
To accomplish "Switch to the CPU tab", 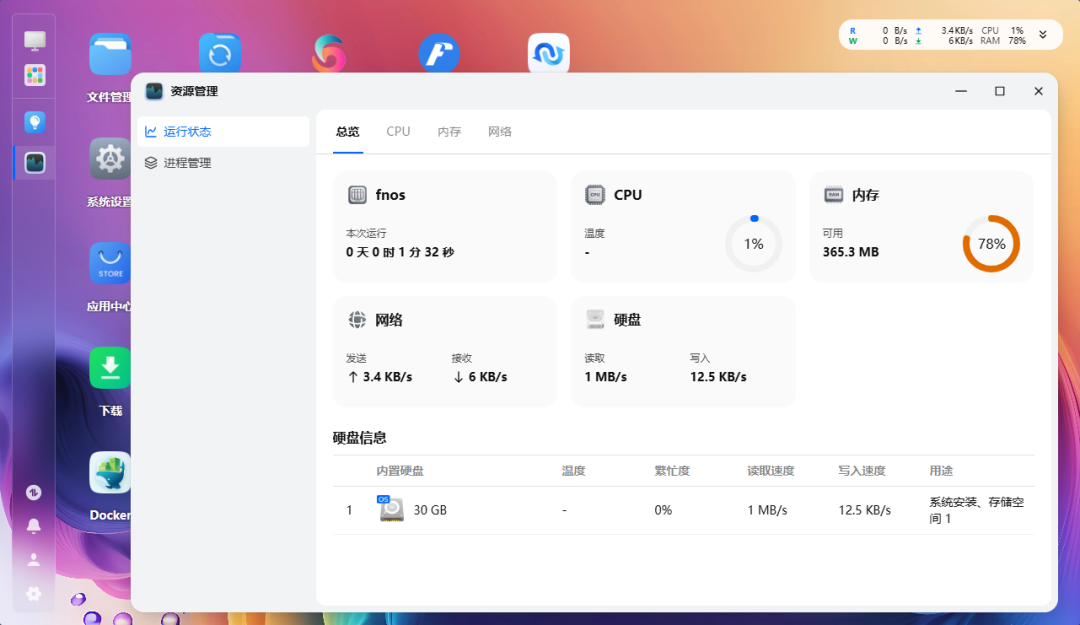I will (x=398, y=132).
